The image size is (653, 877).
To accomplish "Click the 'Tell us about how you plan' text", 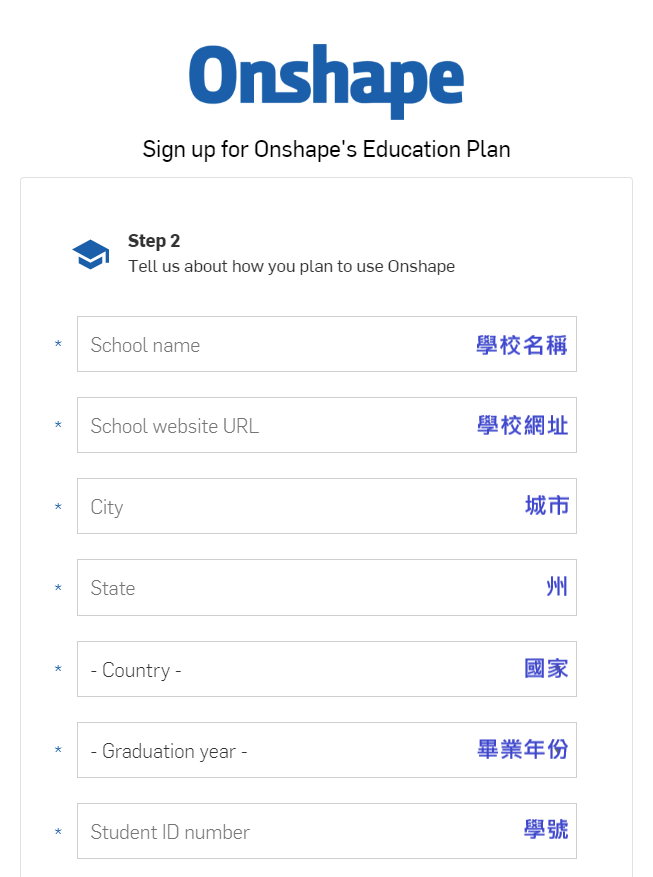I will pyautogui.click(x=291, y=267).
